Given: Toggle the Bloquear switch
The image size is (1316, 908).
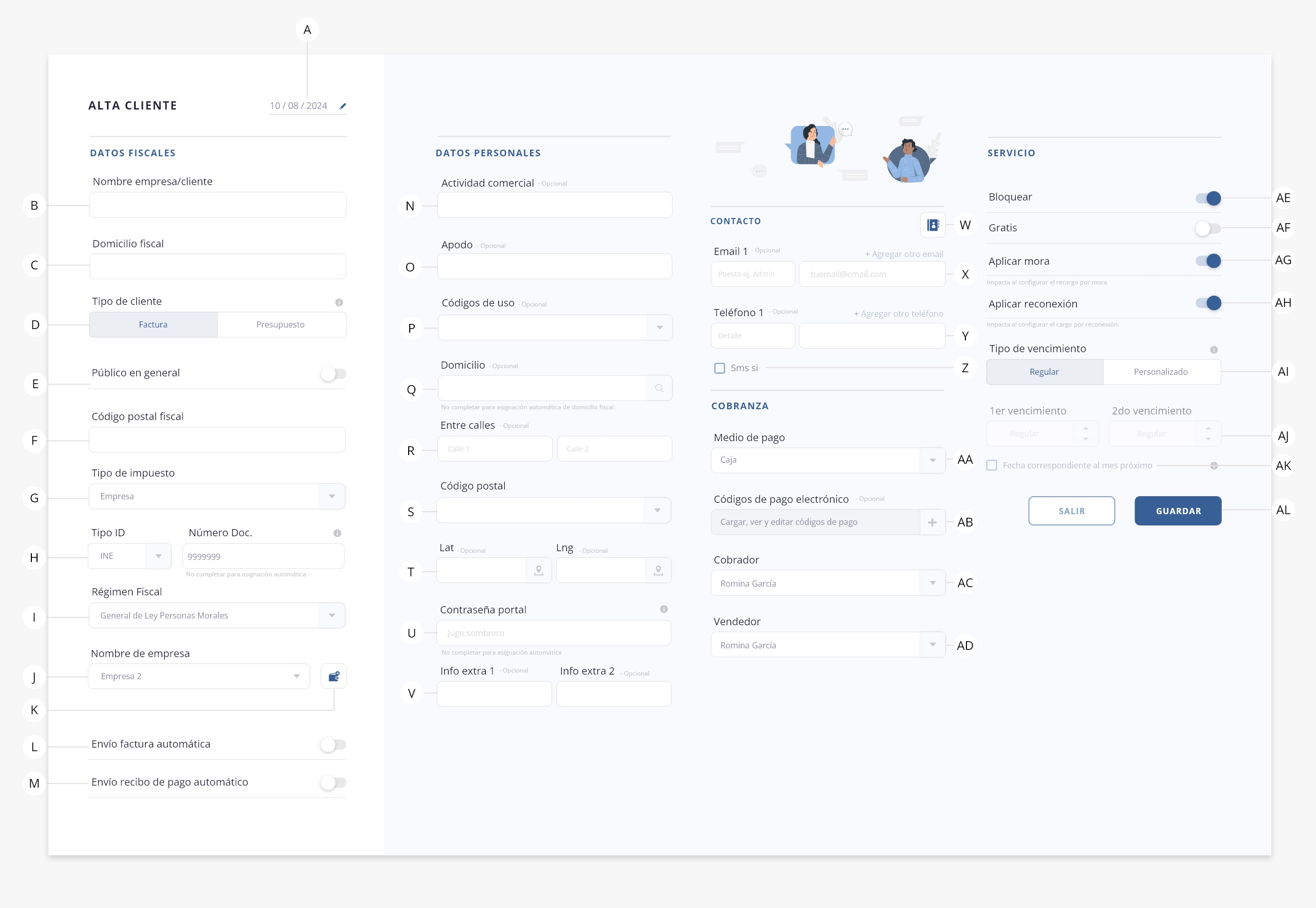Looking at the screenshot, I should point(1208,198).
